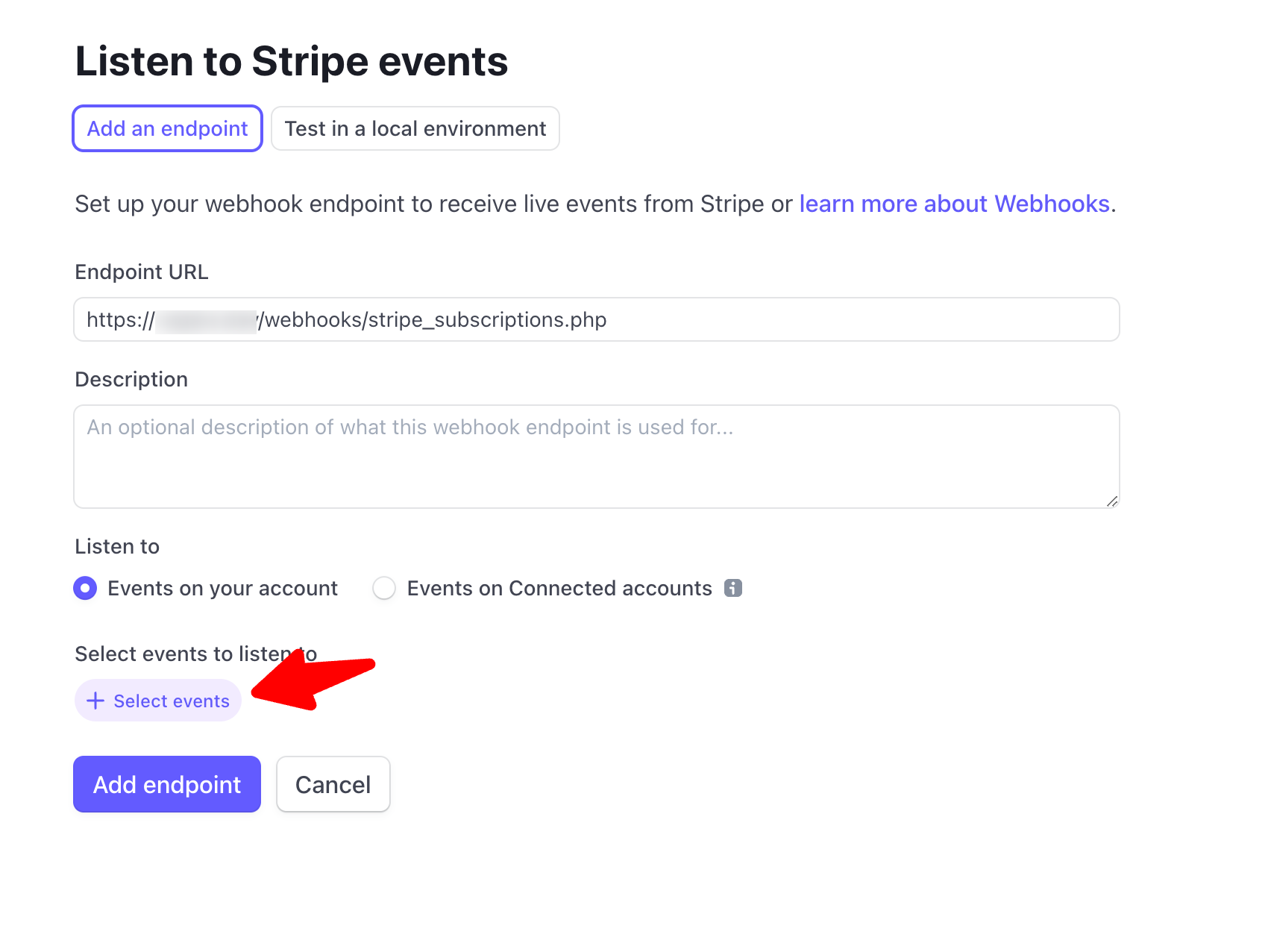Select the Events on your account radio

point(85,588)
